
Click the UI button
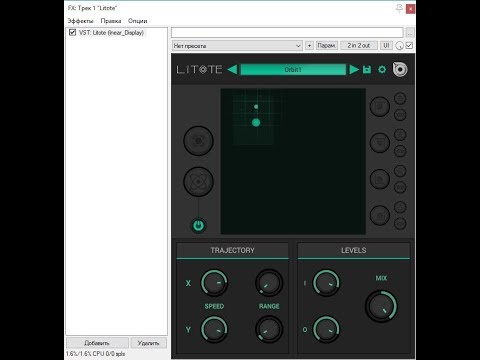pos(386,45)
